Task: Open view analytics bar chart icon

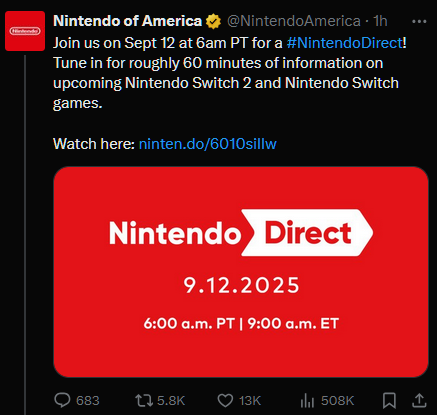Action: tap(307, 400)
